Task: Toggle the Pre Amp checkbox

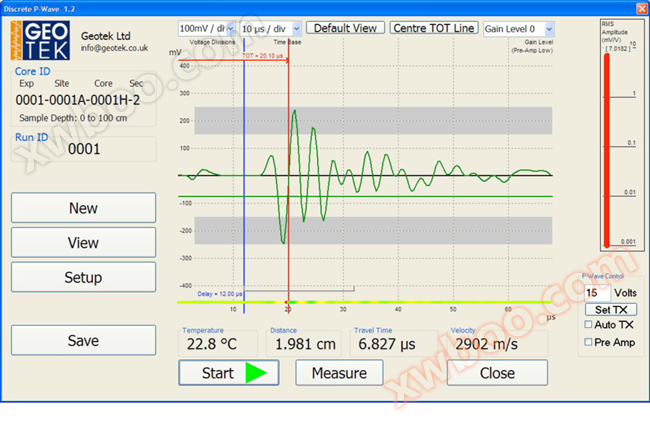Action: 589,342
